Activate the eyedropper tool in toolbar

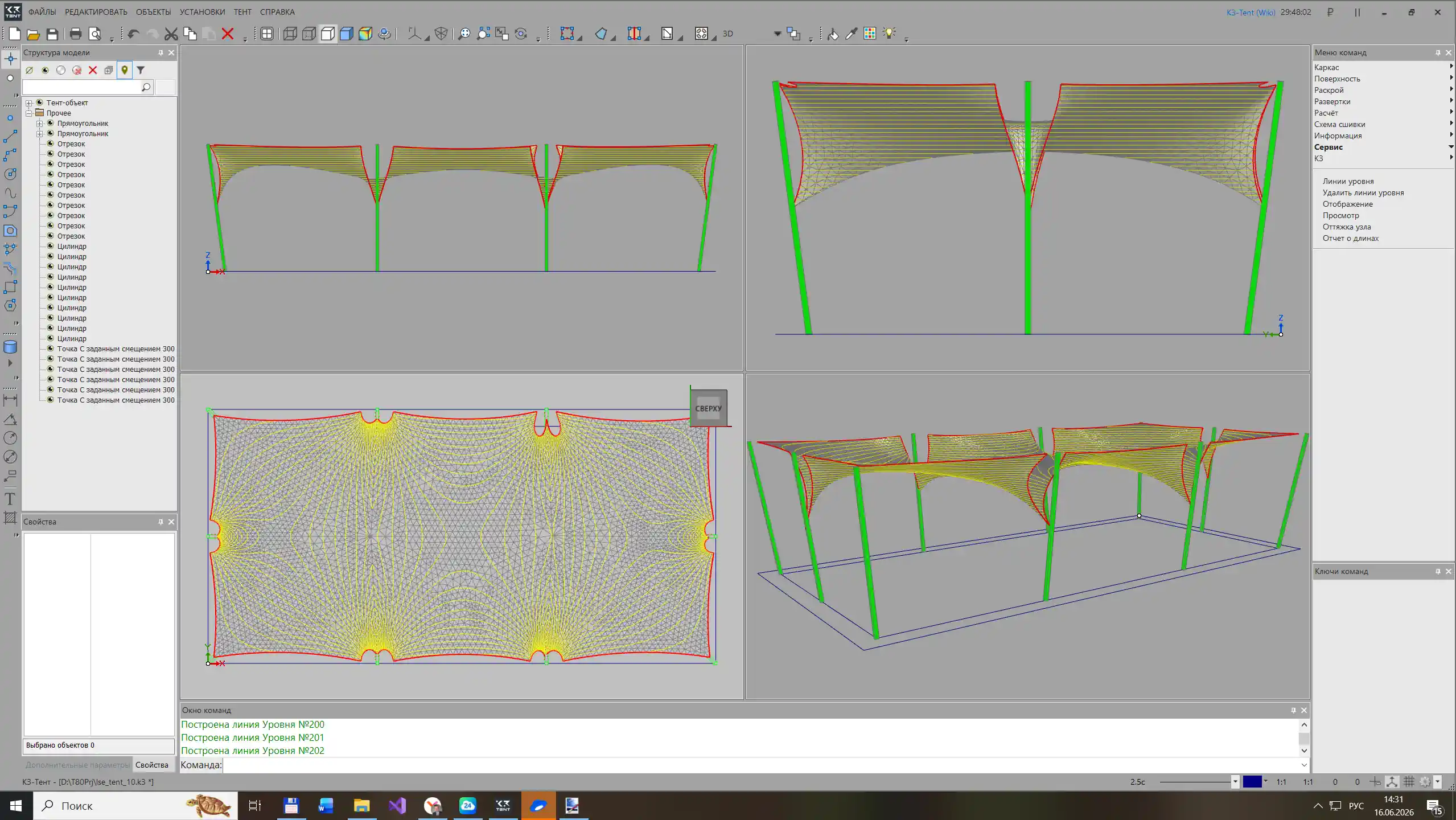[851, 34]
